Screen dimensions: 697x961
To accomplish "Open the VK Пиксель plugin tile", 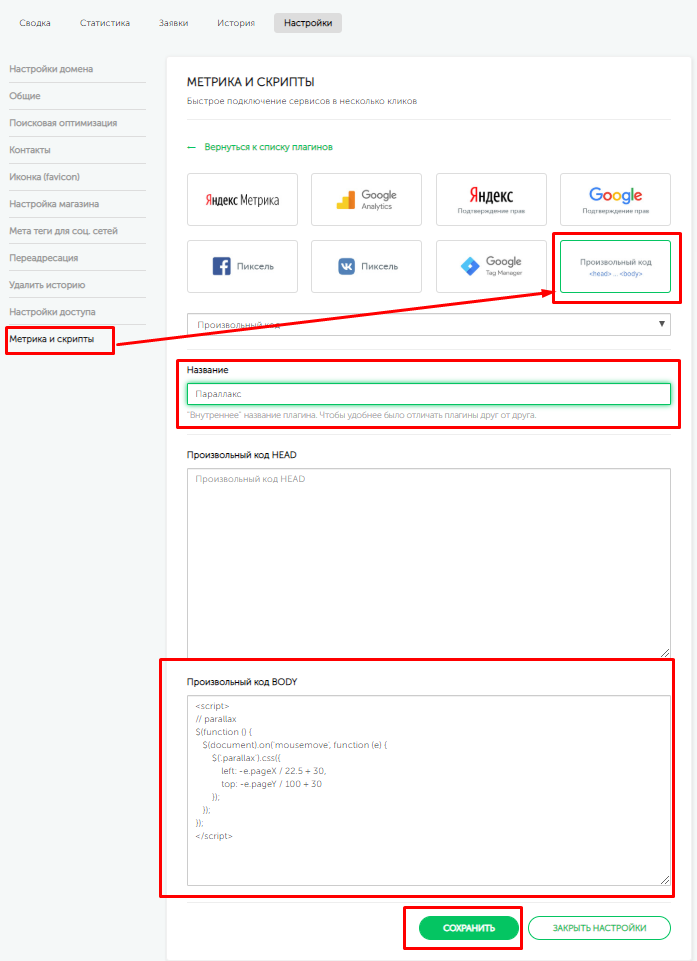I will point(366,266).
